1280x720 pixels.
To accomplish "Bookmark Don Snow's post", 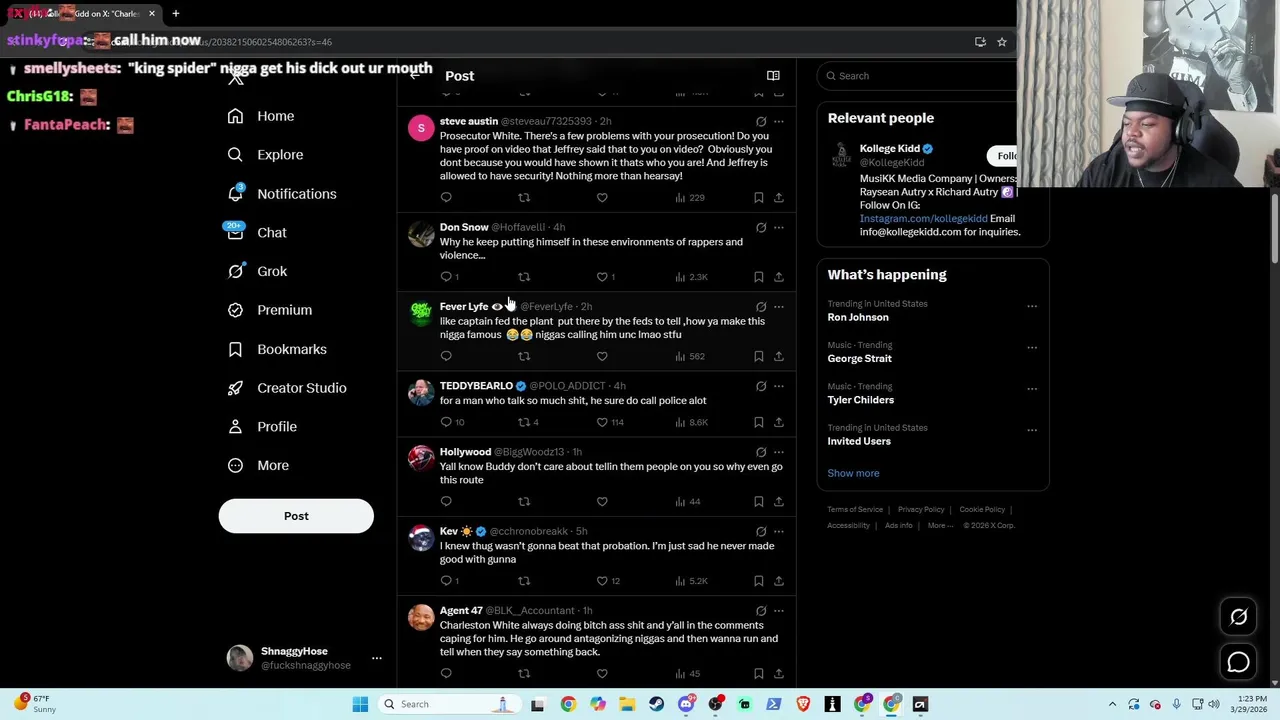I will pos(759,277).
